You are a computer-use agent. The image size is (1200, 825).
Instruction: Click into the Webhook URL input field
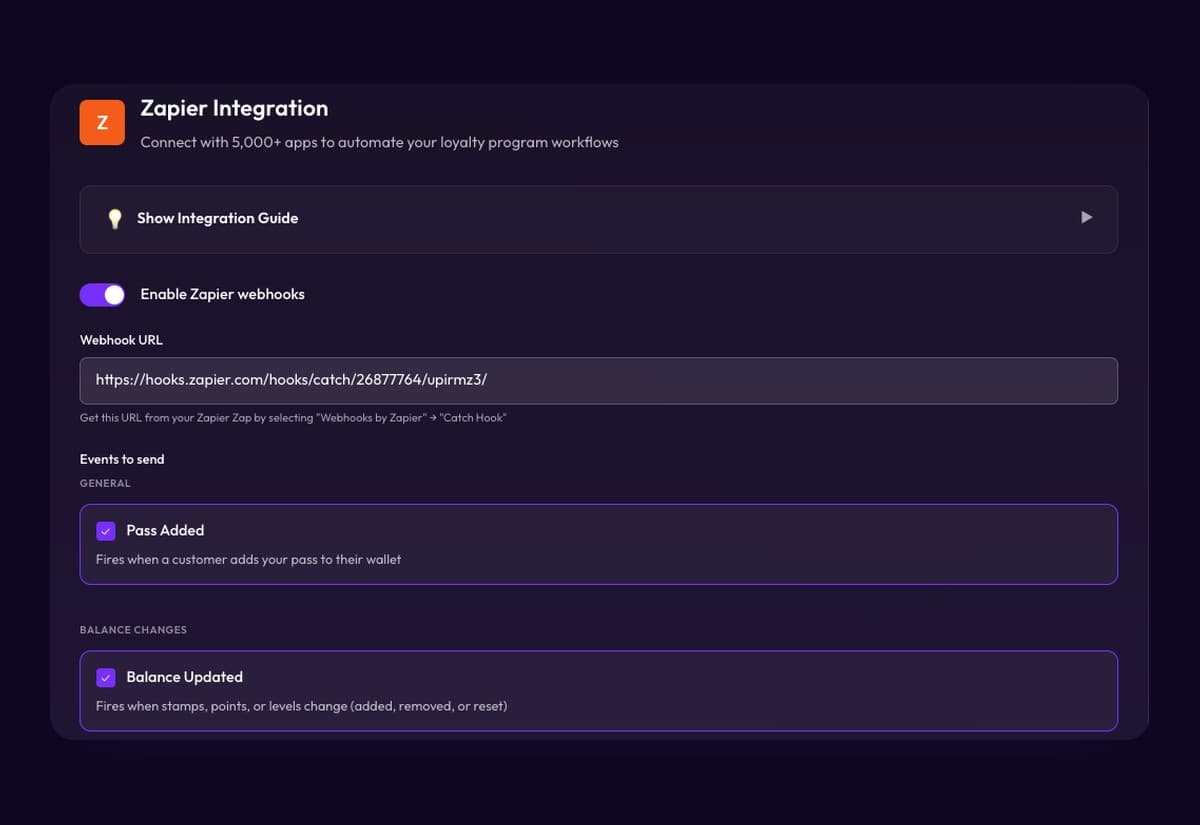(x=599, y=381)
